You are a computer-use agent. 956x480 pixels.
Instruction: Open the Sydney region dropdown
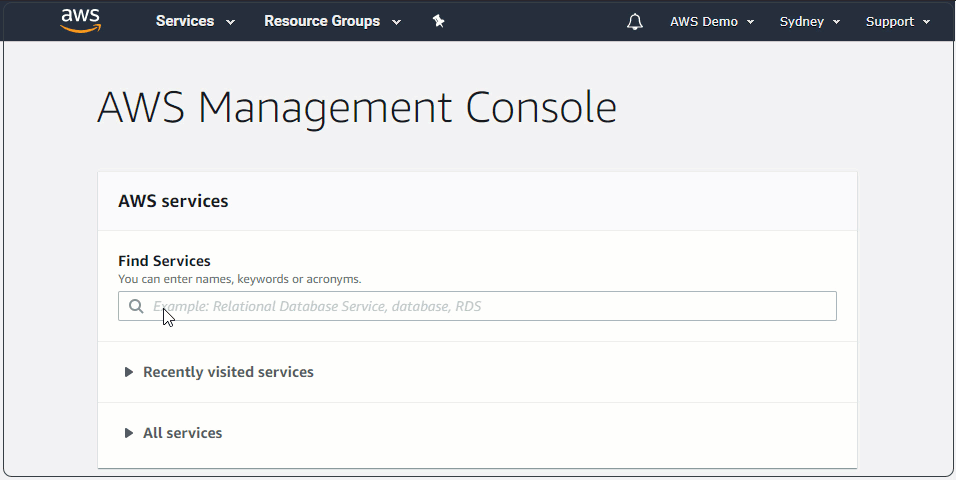(810, 21)
